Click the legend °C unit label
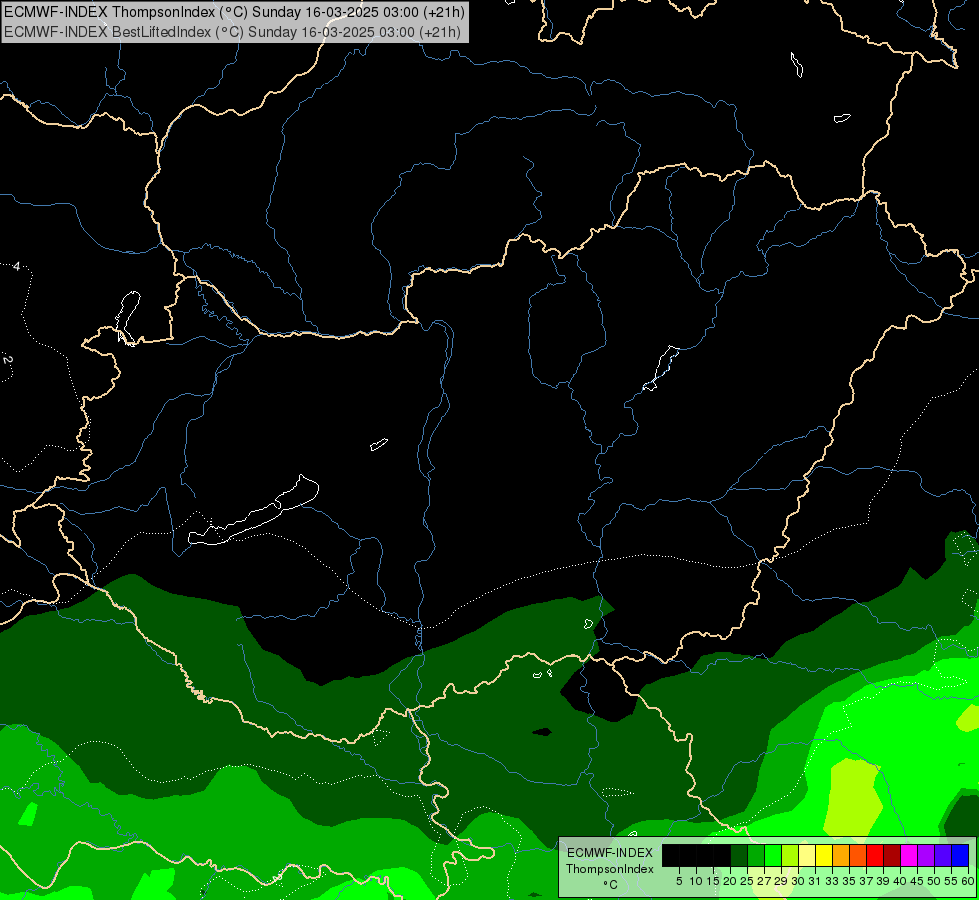This screenshot has width=979, height=900. coord(610,885)
